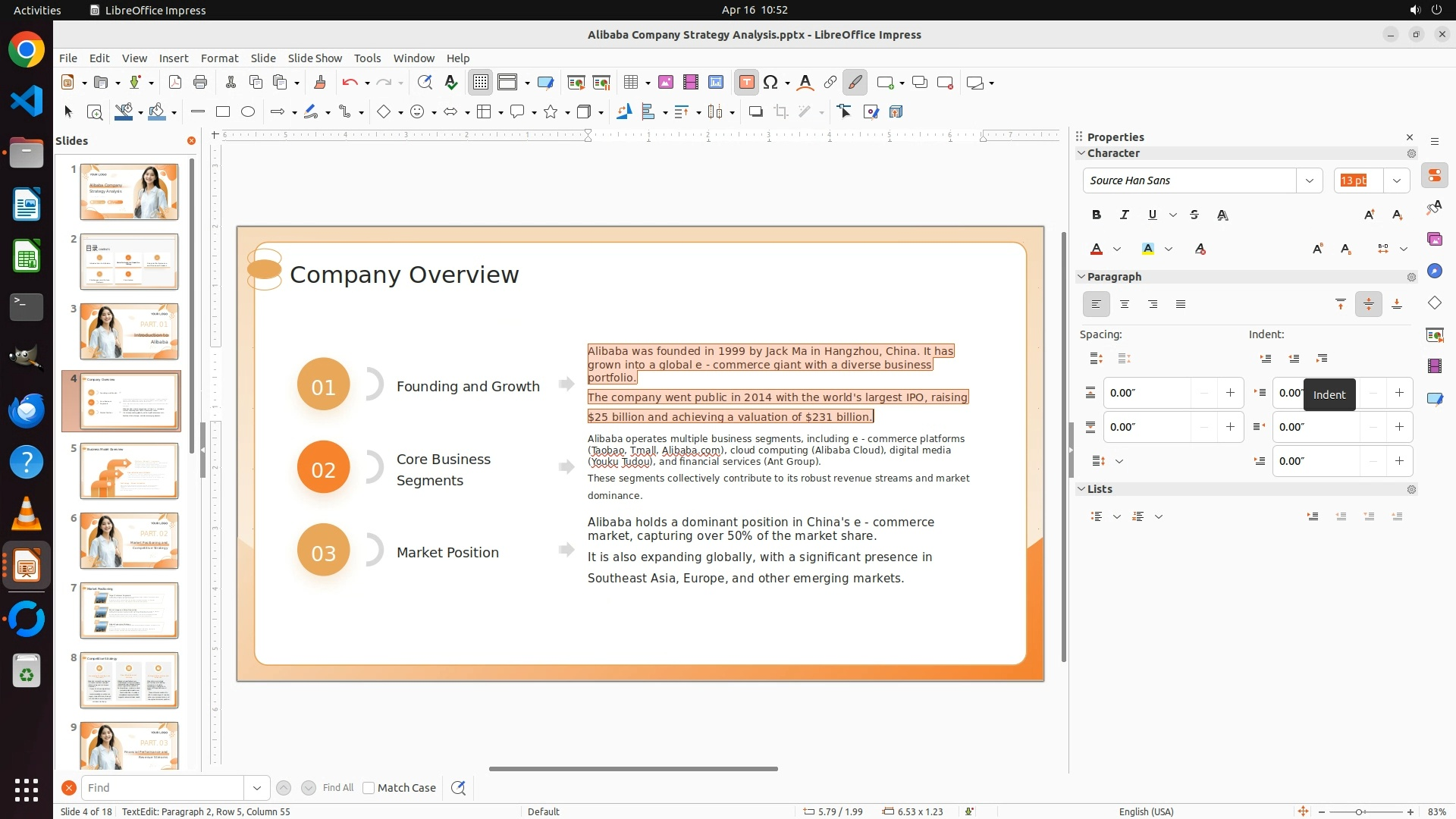This screenshot has width=1456, height=819.
Task: Click the Strikethrough icon in Character panel
Action: pyautogui.click(x=1194, y=215)
